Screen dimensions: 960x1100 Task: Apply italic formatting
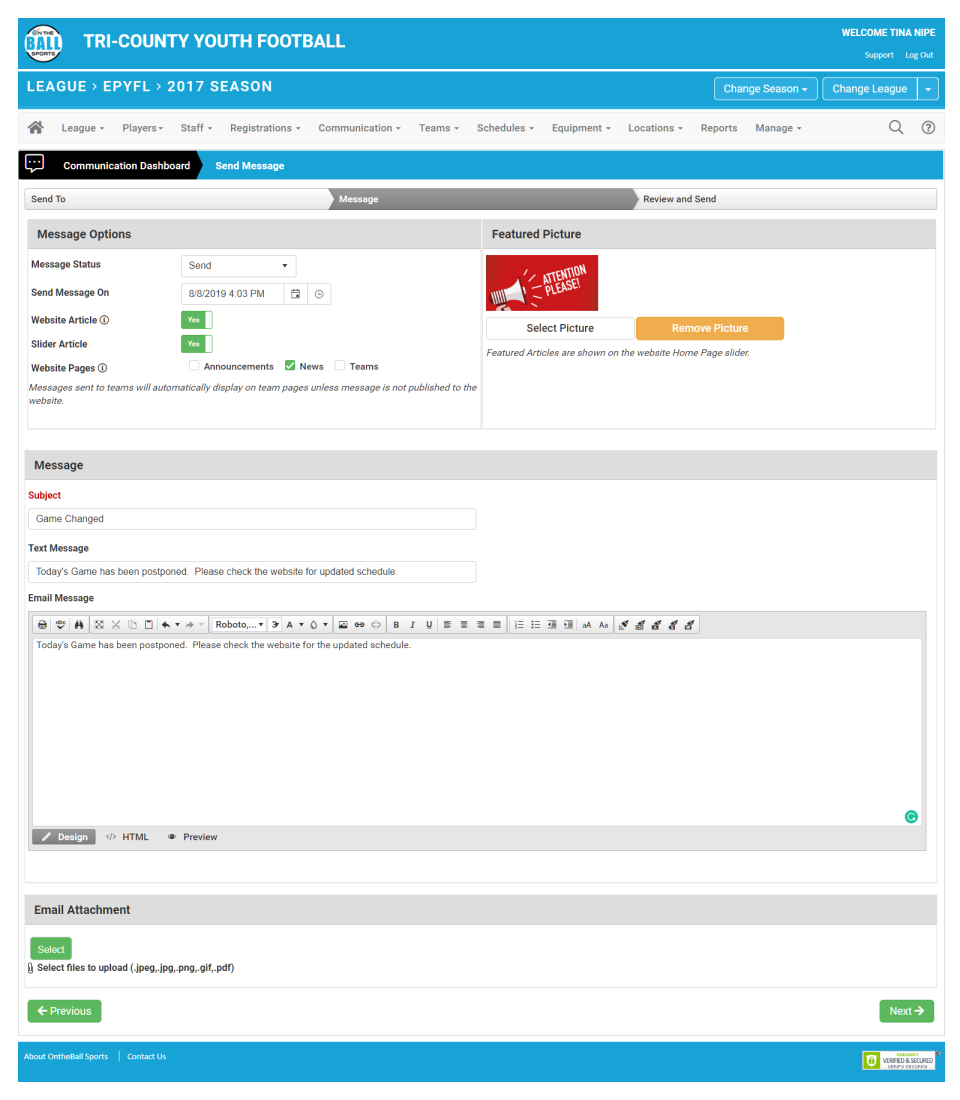[x=413, y=624]
